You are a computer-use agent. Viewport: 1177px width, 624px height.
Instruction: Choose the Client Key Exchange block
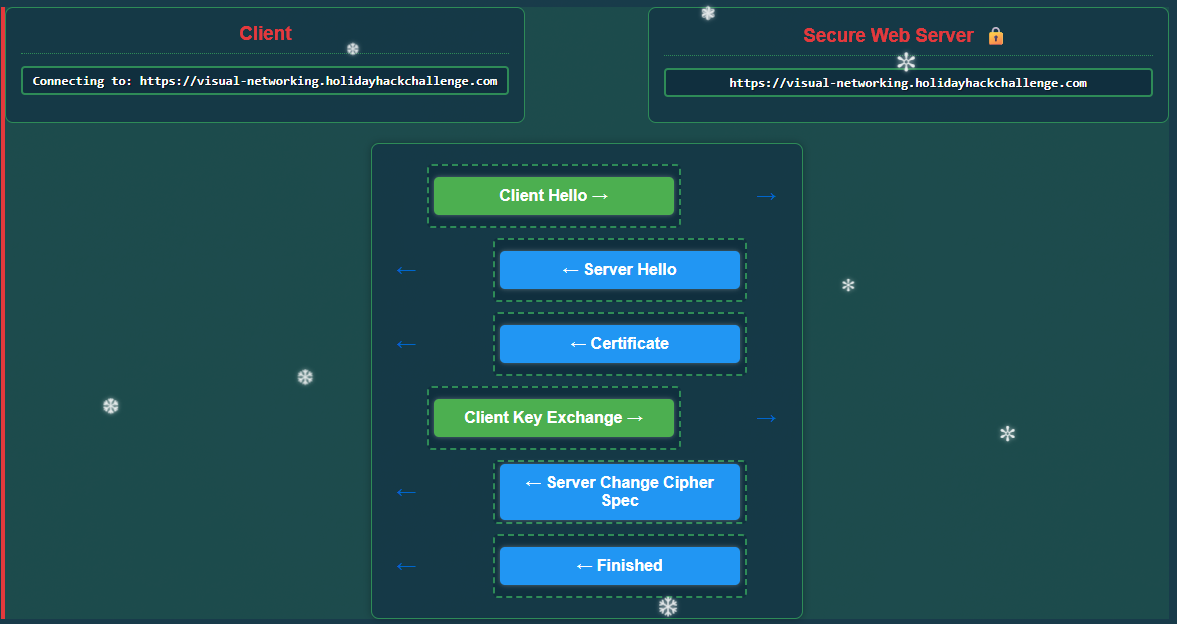(x=554, y=418)
